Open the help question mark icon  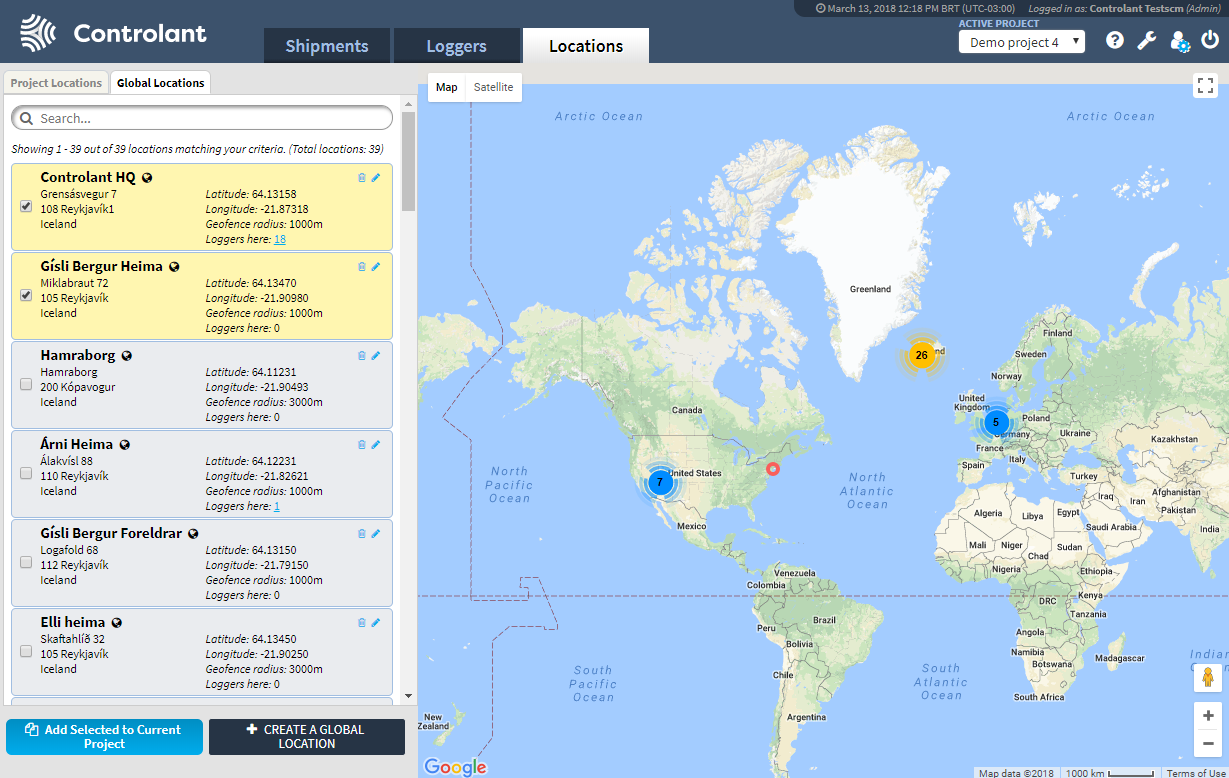pyautogui.click(x=1115, y=40)
